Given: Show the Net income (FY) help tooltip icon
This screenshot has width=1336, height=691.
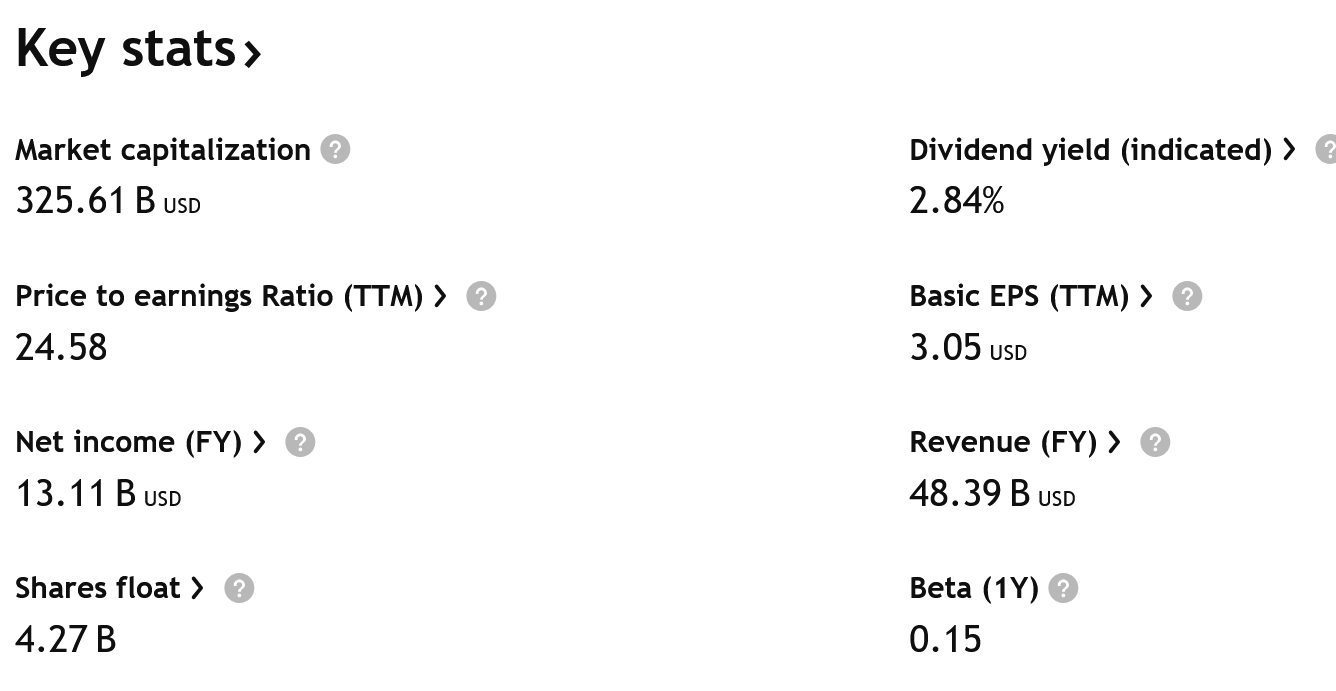Looking at the screenshot, I should coord(300,442).
